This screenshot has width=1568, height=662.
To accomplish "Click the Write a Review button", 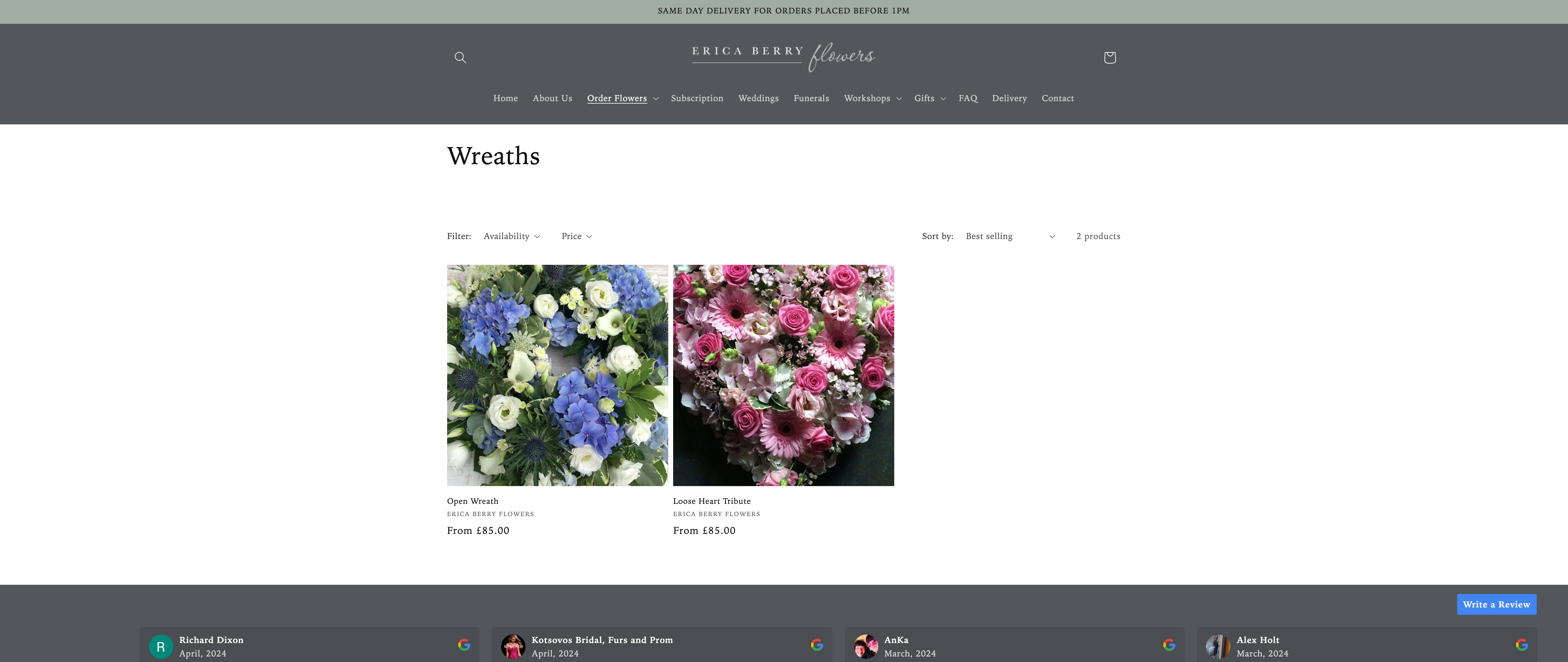I will 1496,604.
